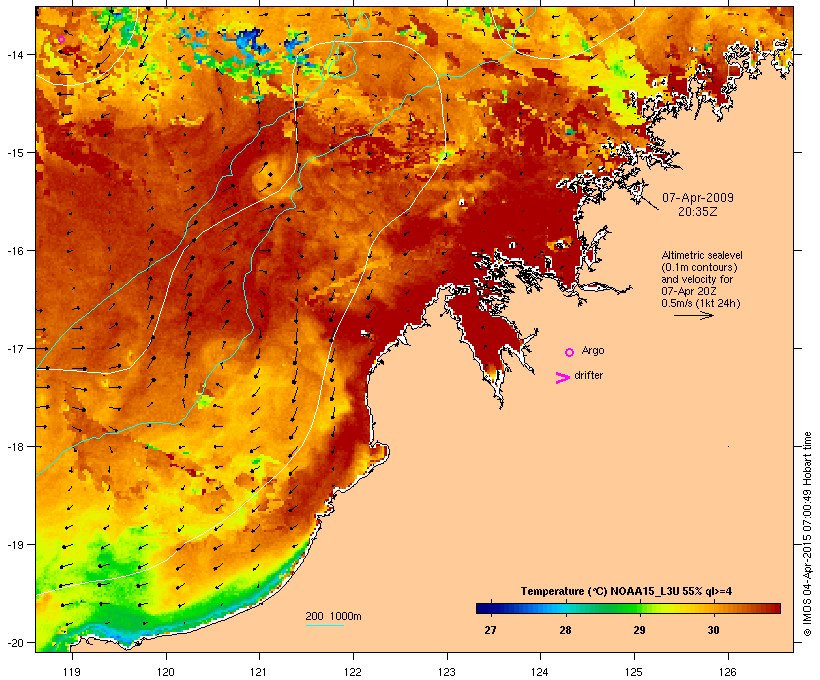Screen dimensions: 820x680
Task: Click the 0.5m/s velocity scale arrow
Action: (x=693, y=315)
